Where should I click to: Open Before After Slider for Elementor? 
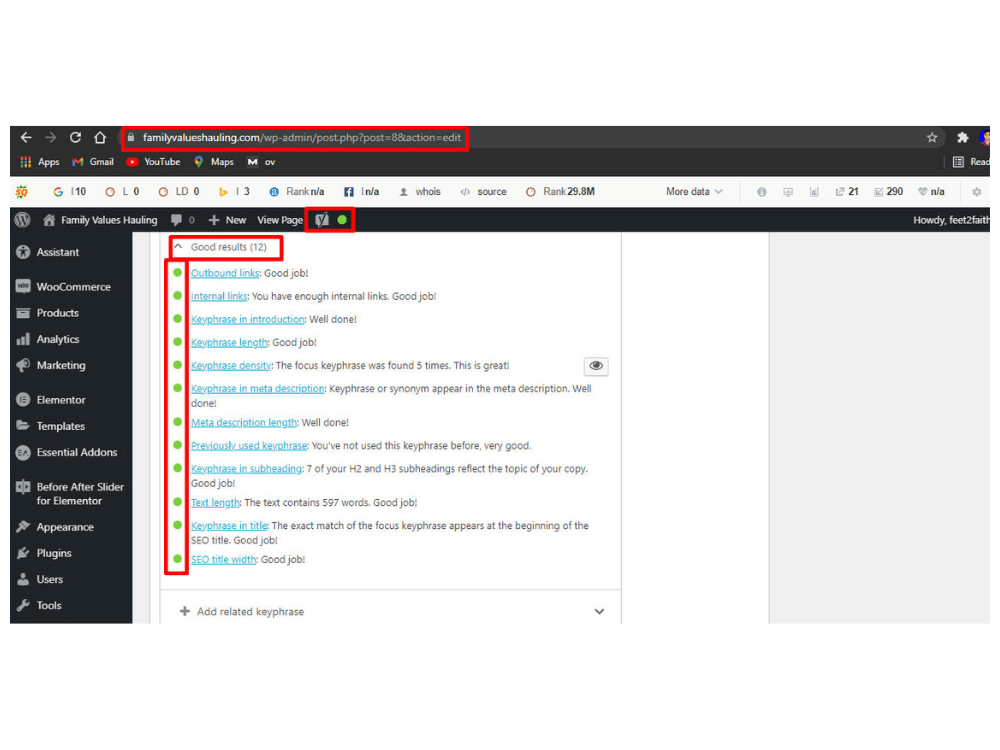click(x=70, y=494)
